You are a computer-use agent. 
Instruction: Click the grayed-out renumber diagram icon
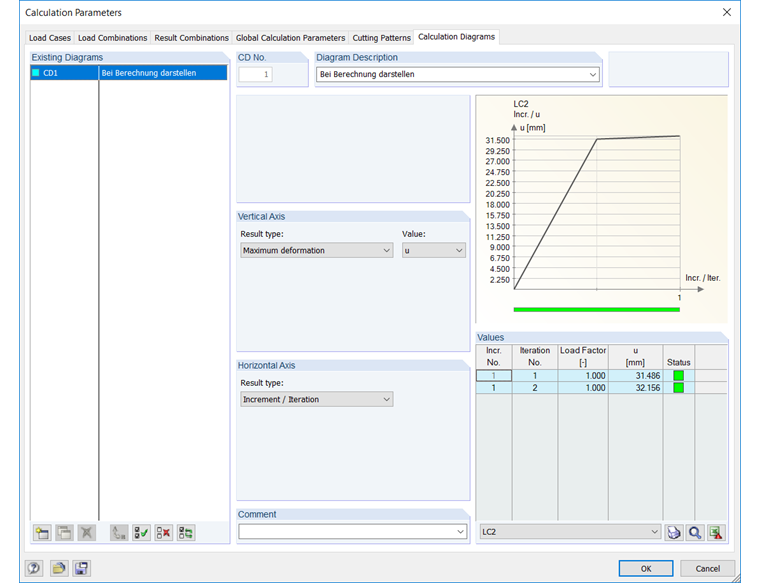click(x=119, y=533)
